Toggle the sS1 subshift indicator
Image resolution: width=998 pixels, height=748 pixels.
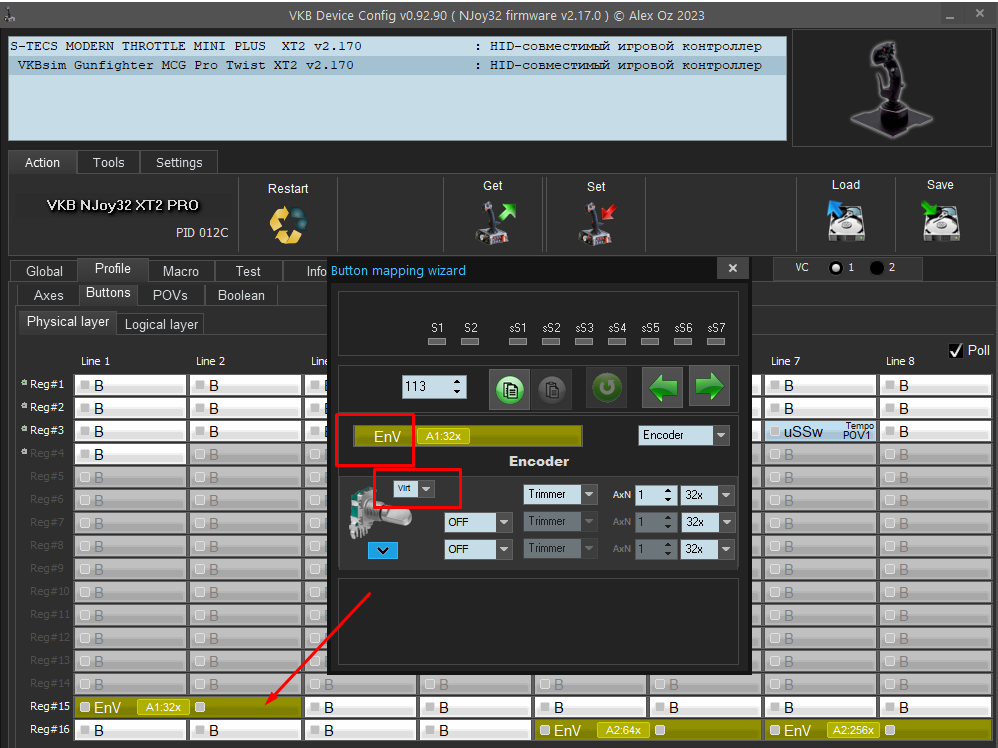click(x=517, y=341)
